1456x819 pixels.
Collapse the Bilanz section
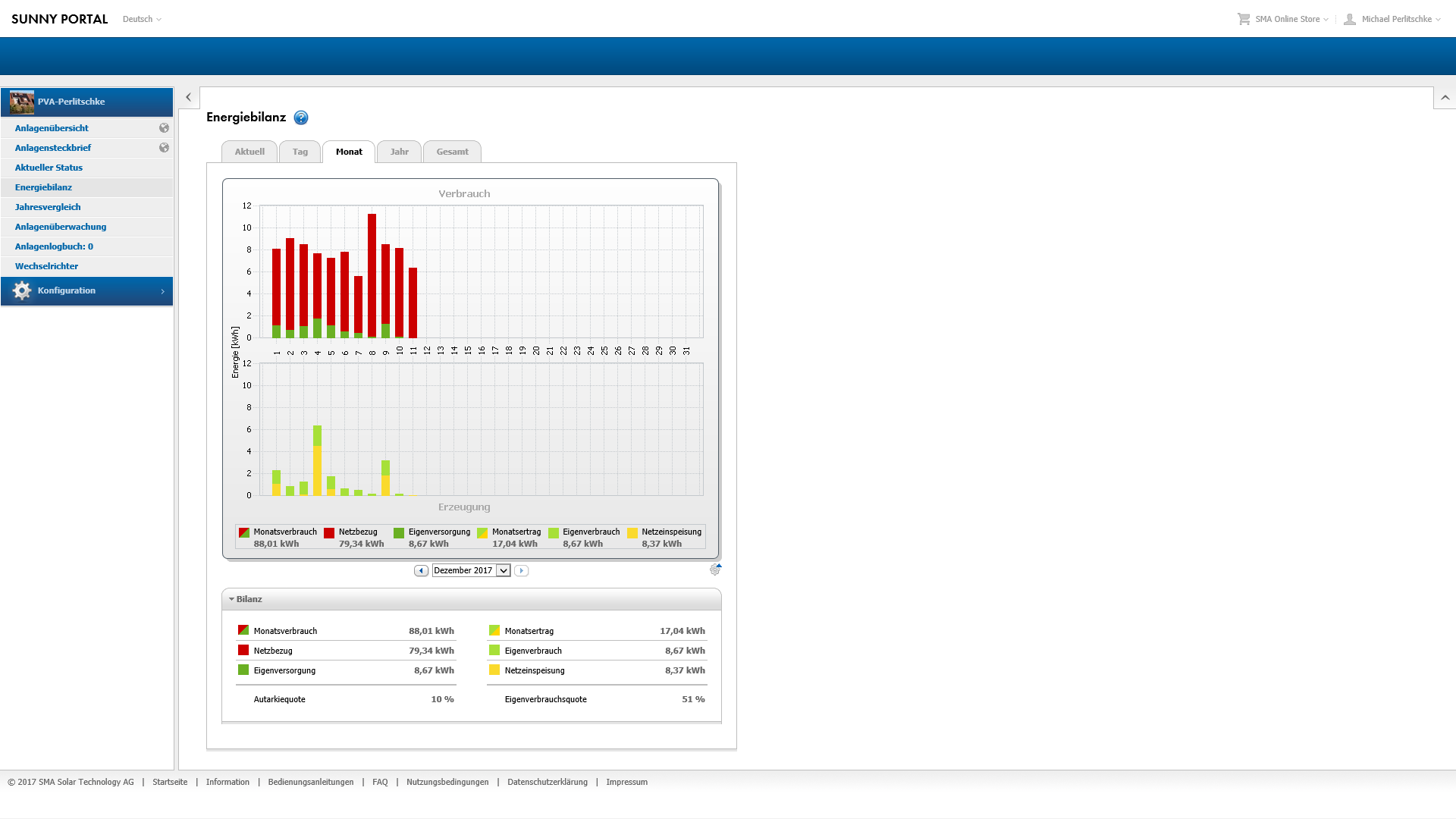(x=231, y=599)
